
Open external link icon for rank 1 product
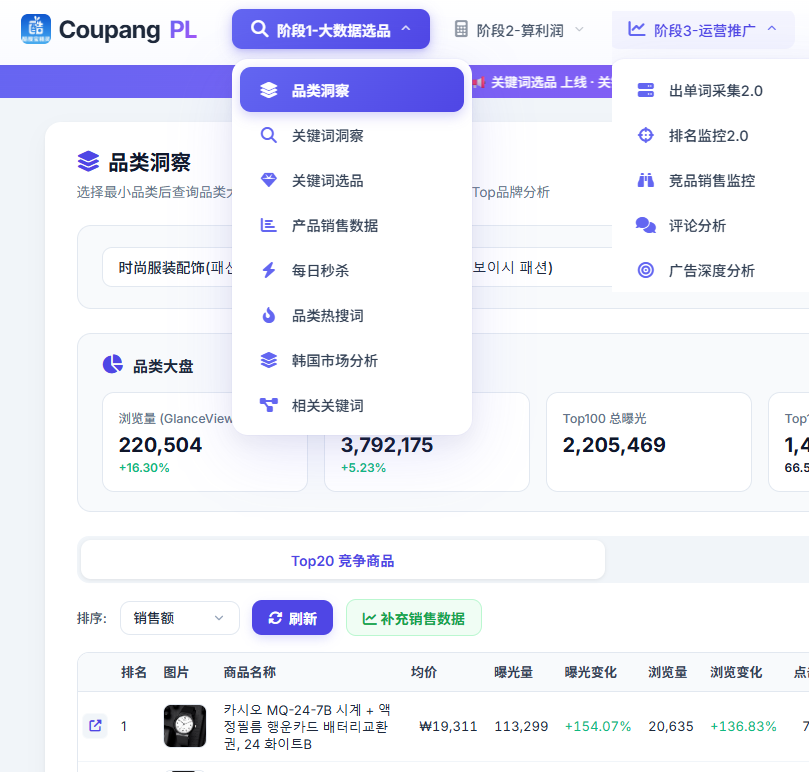coord(95,726)
